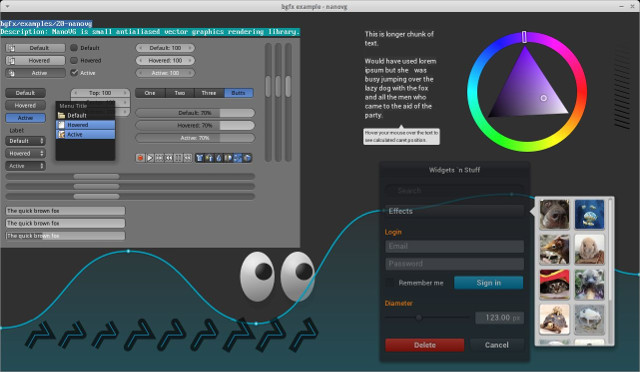
Task: Click the blue Active button above Label
Action: click(25, 118)
